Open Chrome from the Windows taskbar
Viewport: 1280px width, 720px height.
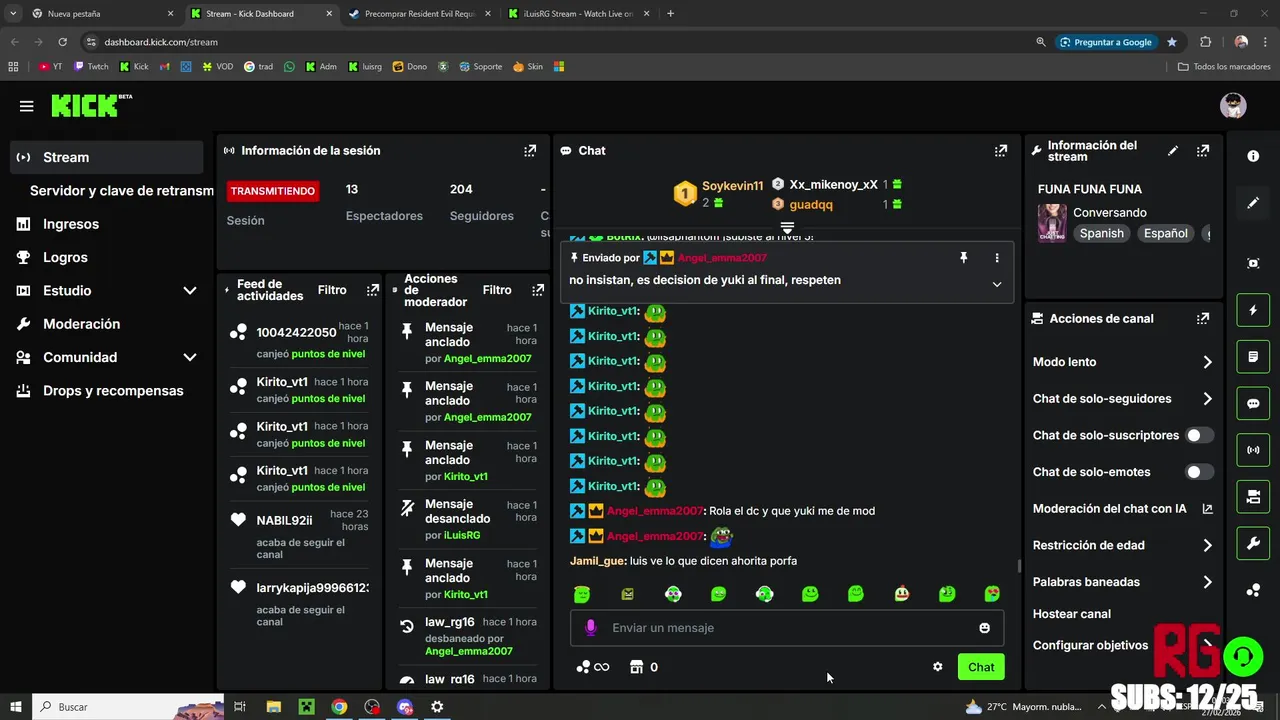339,707
